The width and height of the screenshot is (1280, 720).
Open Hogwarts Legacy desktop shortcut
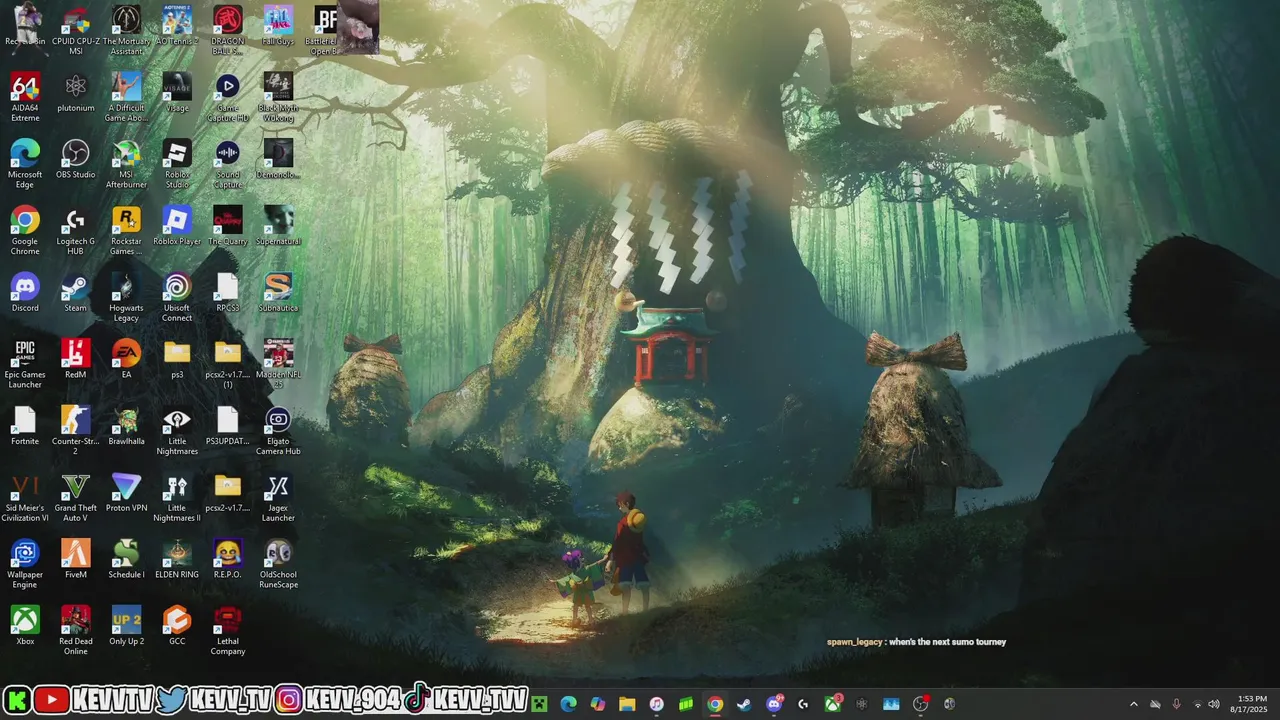click(x=126, y=298)
